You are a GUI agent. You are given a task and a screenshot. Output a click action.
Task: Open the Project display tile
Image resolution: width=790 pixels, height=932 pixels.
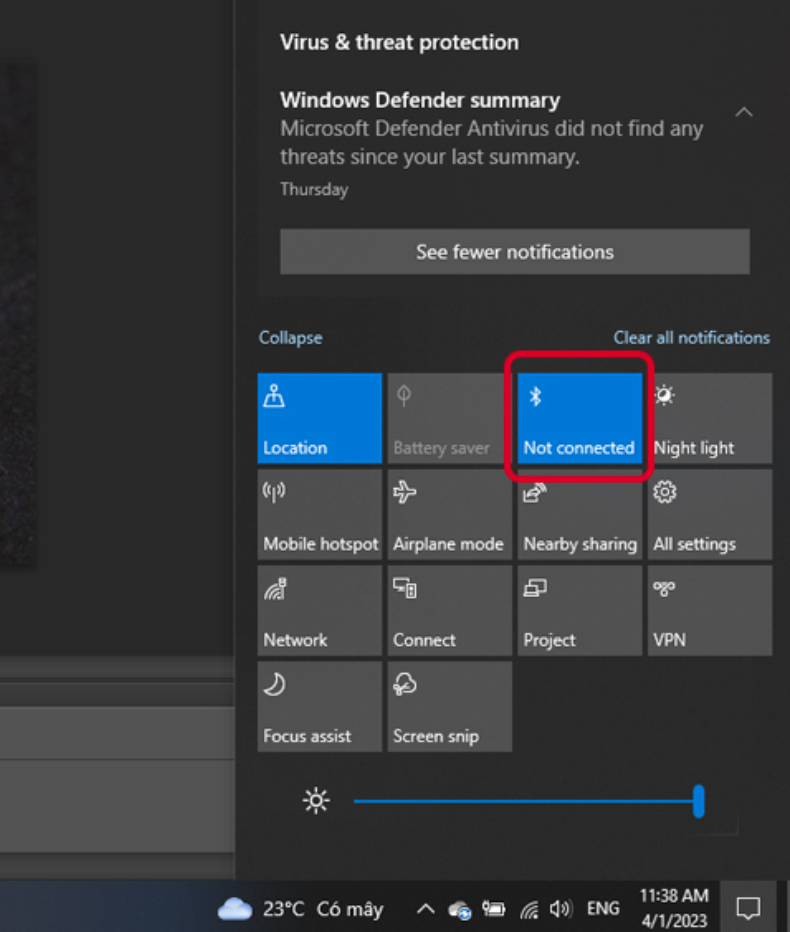pyautogui.click(x=579, y=611)
